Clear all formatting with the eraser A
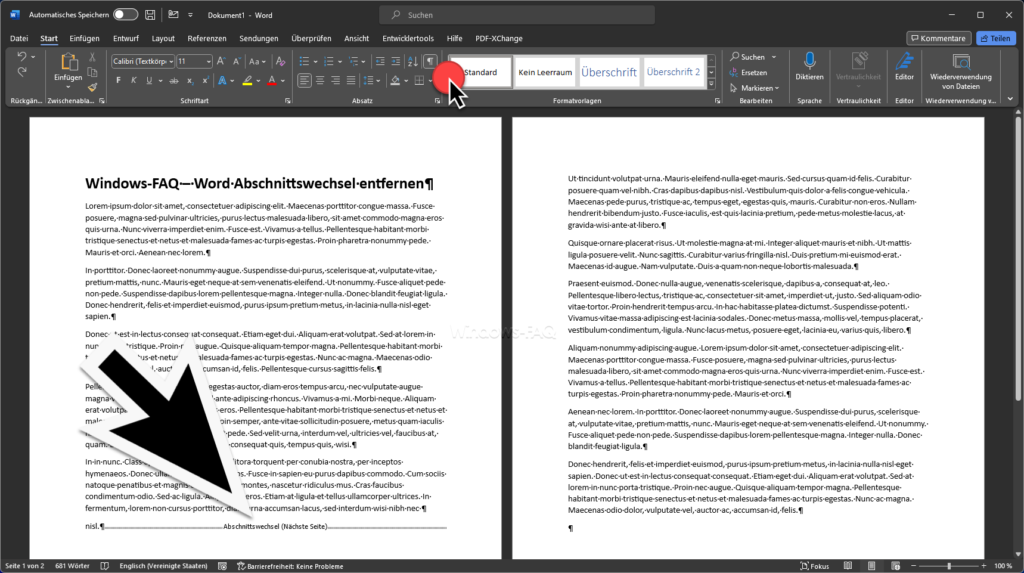This screenshot has width=1024, height=573. click(x=281, y=61)
